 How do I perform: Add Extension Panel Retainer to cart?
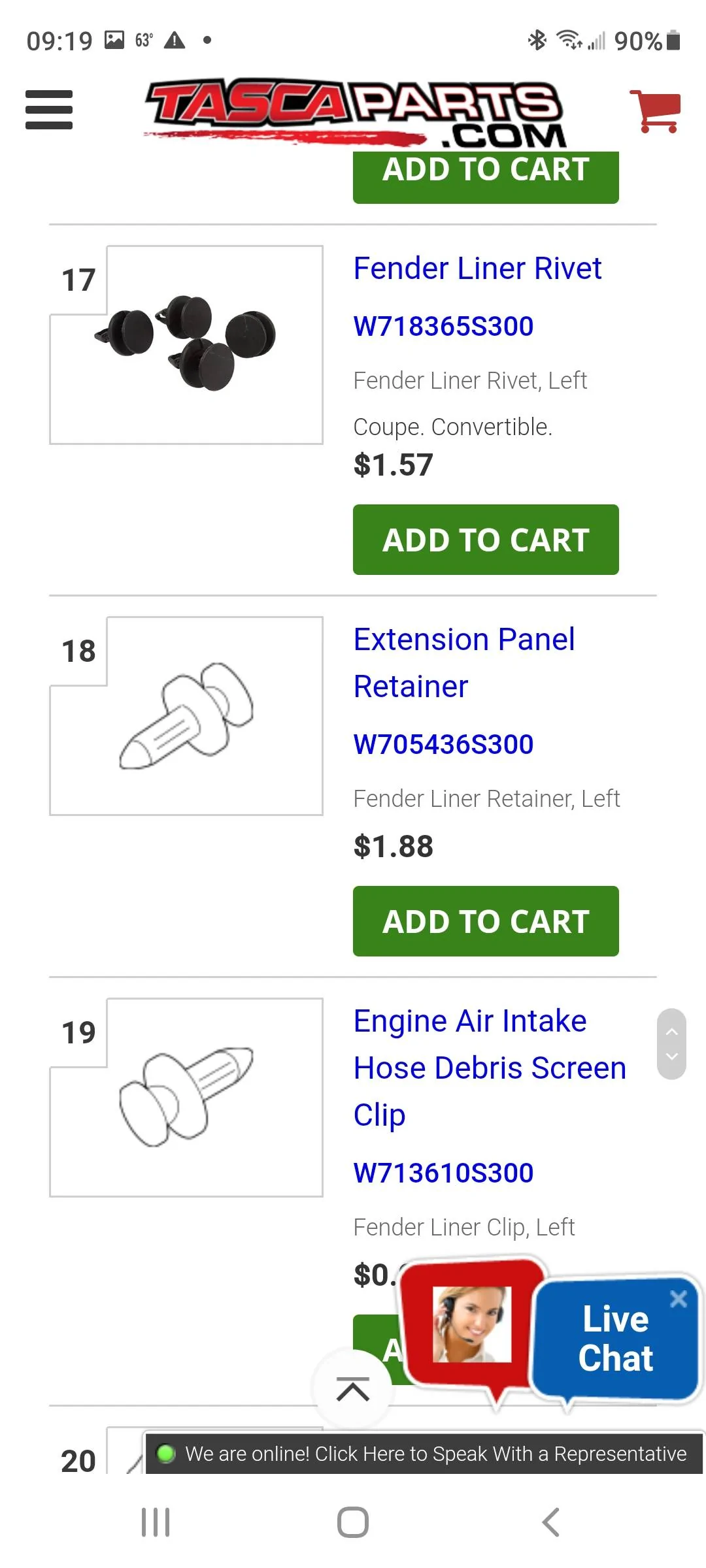(486, 921)
